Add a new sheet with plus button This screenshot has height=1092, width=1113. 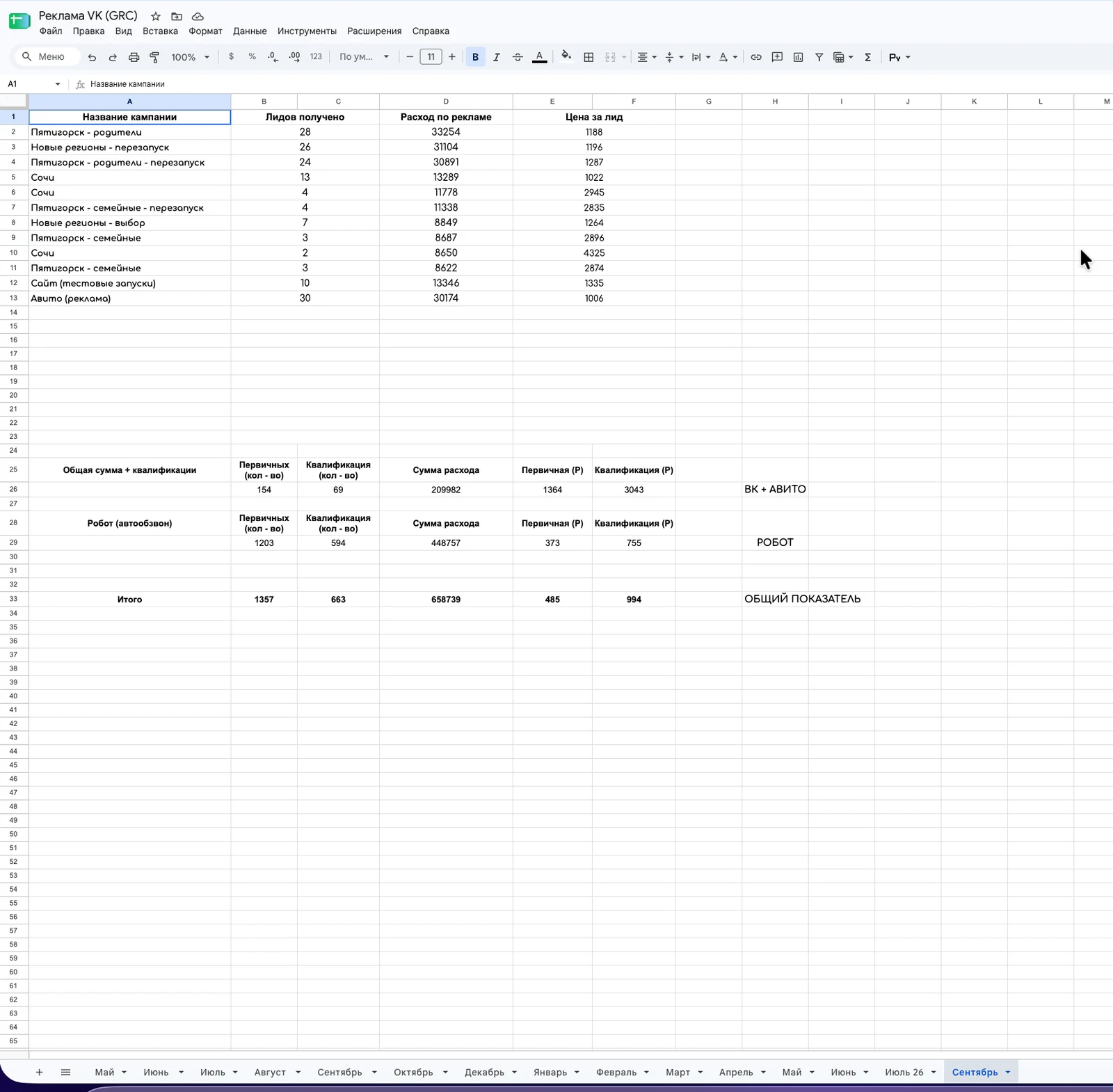40,1072
